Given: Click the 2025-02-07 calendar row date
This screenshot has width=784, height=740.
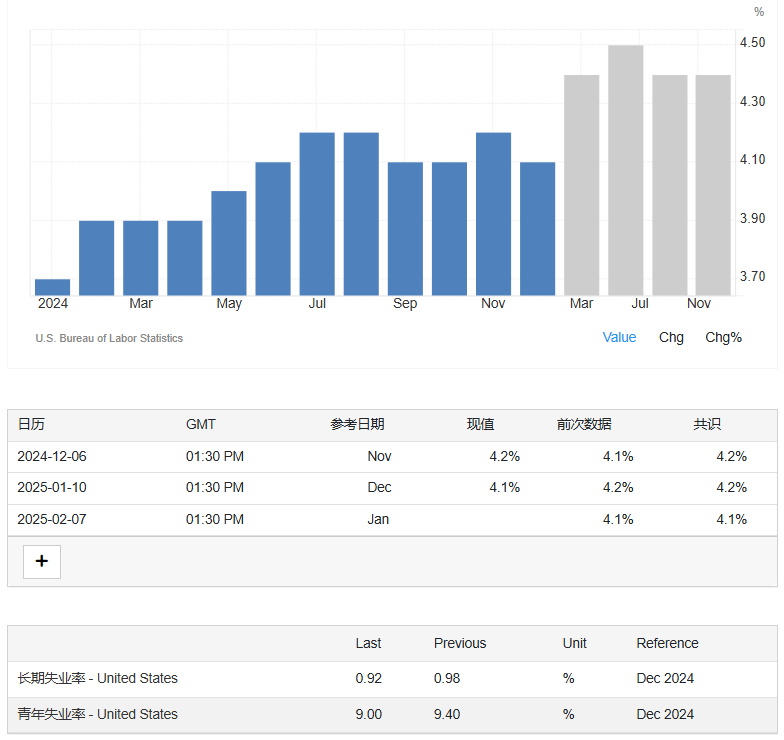Looking at the screenshot, I should point(52,519).
